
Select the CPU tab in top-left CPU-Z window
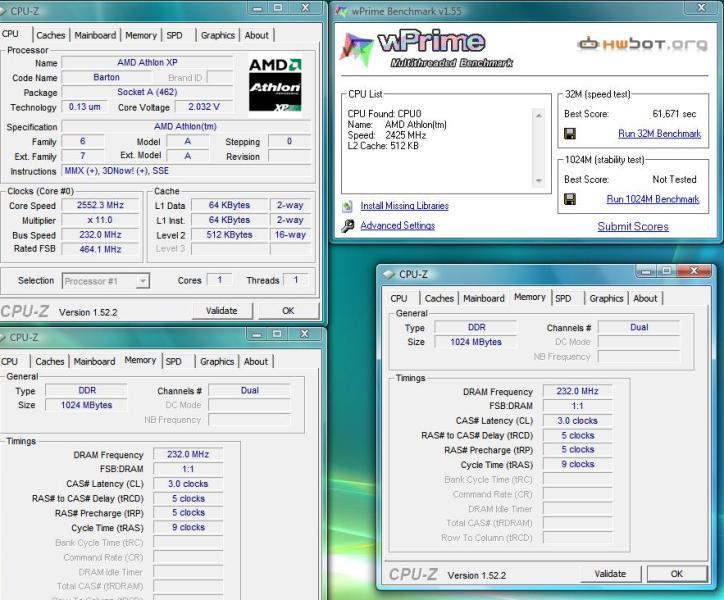[10, 34]
